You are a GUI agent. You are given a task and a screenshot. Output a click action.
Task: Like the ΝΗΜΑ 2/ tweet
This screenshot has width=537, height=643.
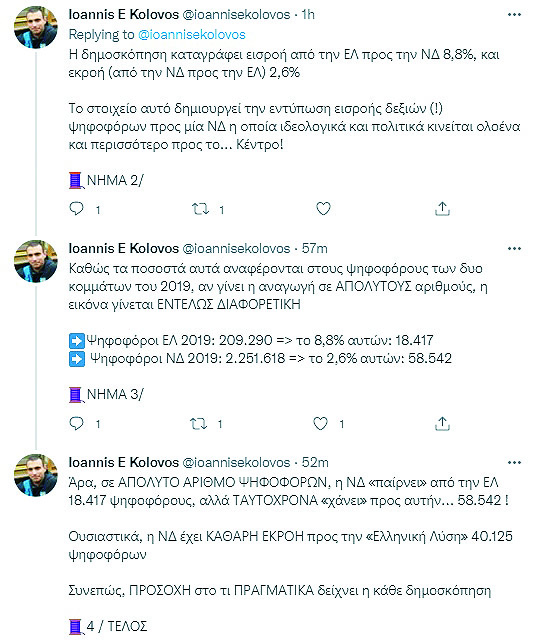coord(323,209)
